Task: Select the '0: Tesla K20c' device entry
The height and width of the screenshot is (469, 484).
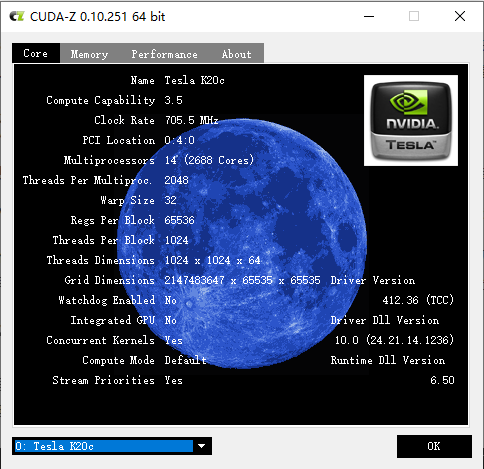Action: coord(104,446)
